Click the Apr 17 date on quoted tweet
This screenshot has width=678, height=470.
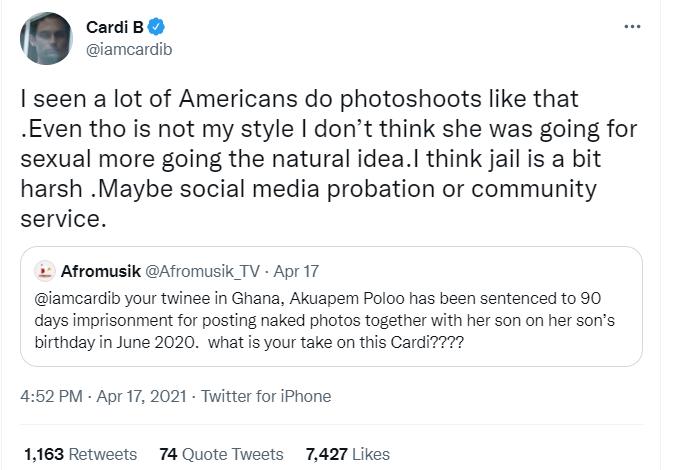296,270
